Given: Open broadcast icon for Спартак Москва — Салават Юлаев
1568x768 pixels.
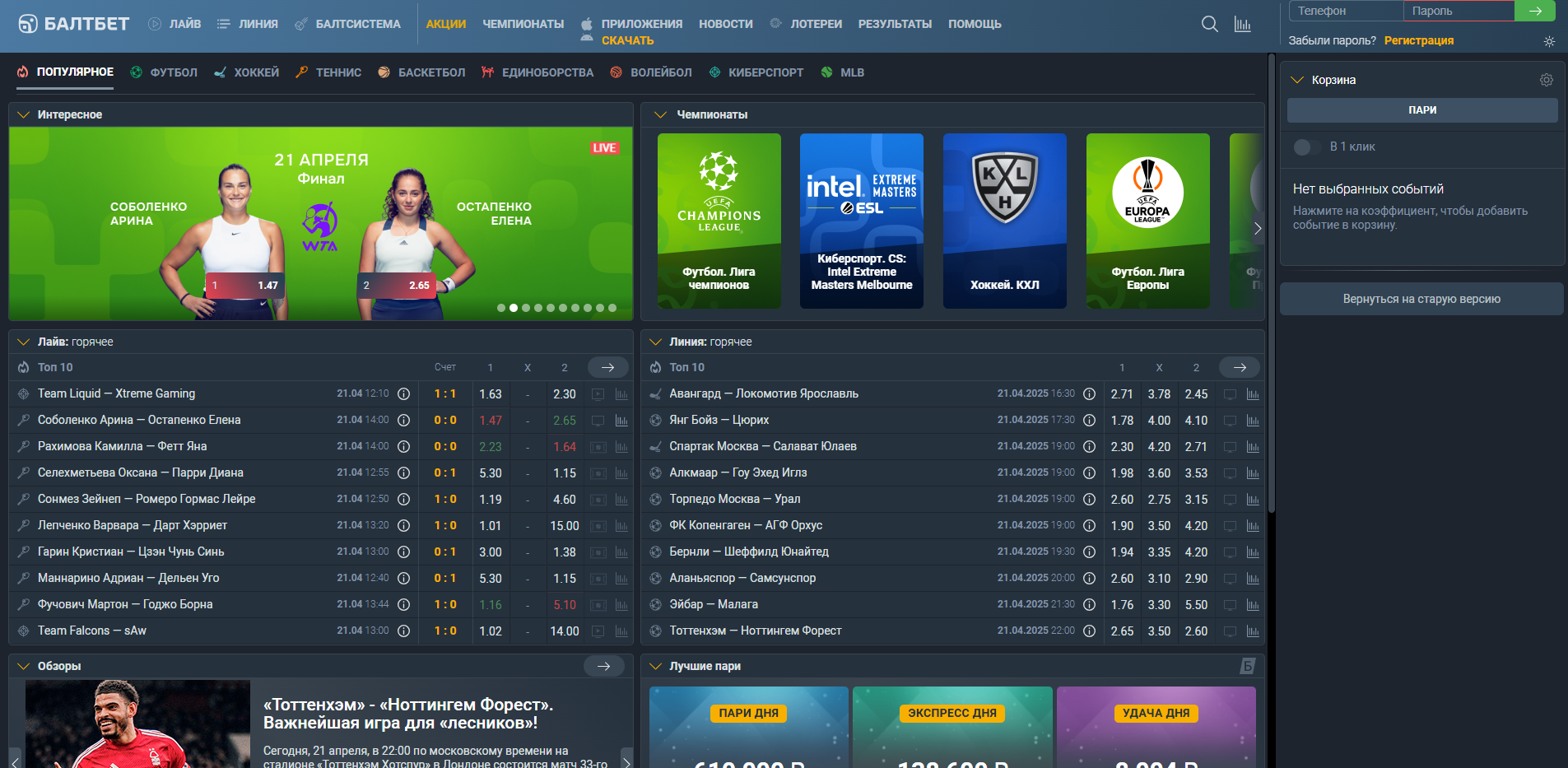Looking at the screenshot, I should 1230,447.
